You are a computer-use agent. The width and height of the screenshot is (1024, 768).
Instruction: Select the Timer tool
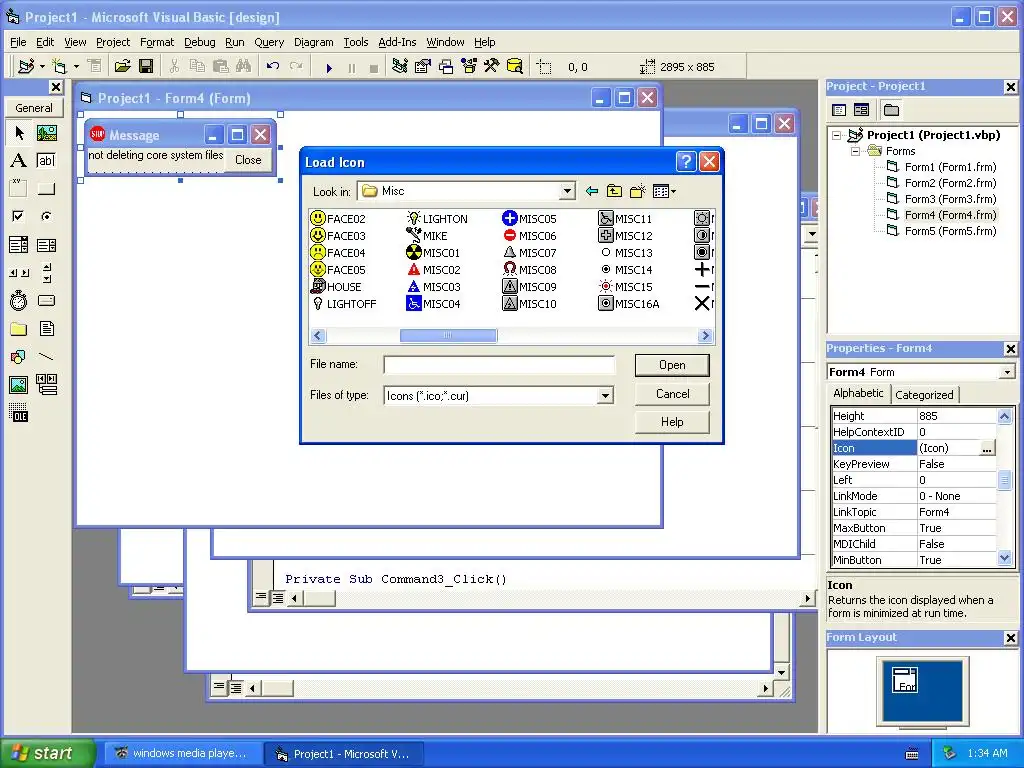19,300
